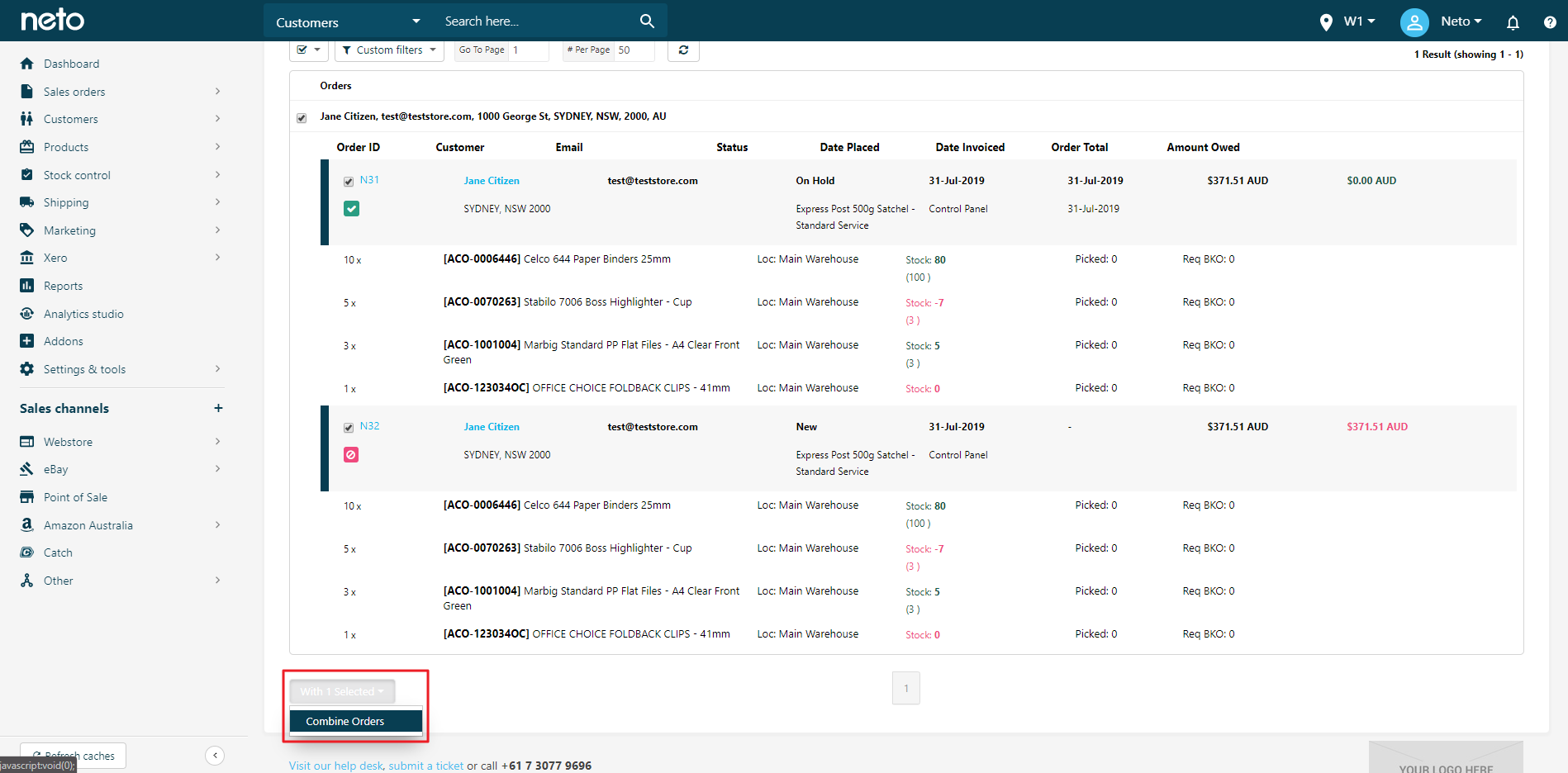Expand the Shipping menu arrow
The image size is (1568, 773).
tap(217, 202)
